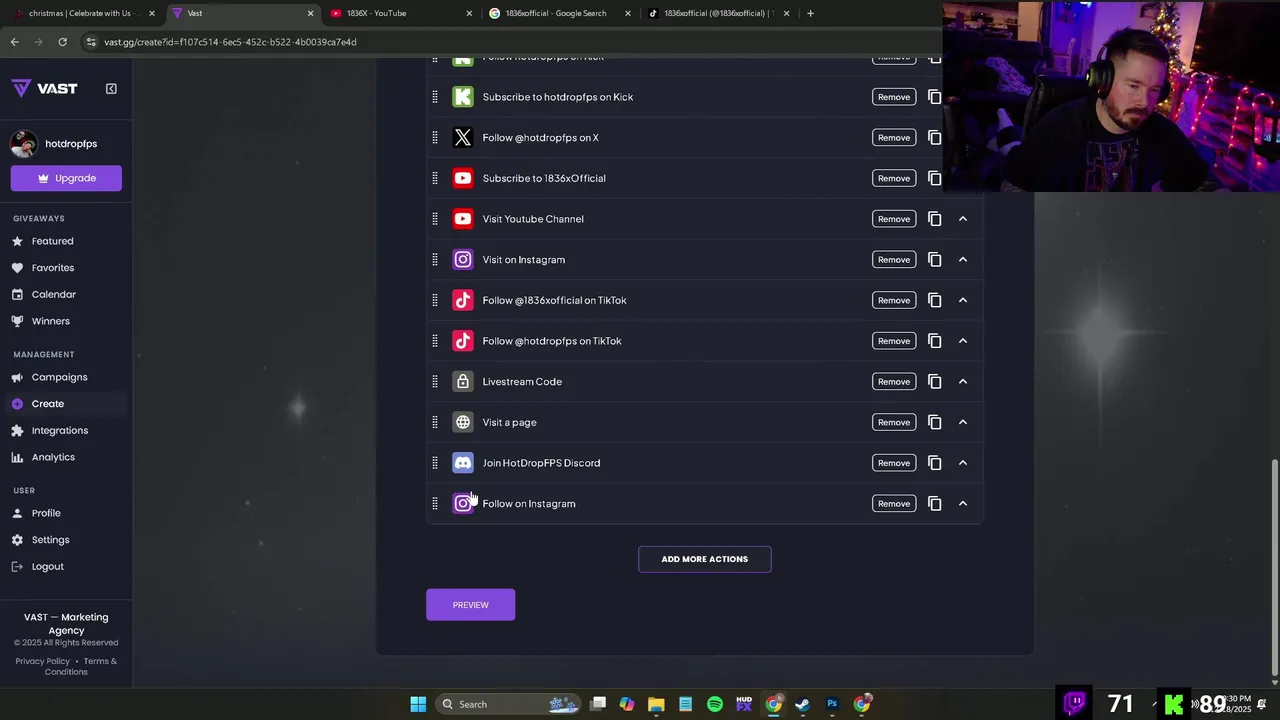This screenshot has height=720, width=1280.
Task: Click ADD MORE ACTIONS button
Action: coord(704,559)
